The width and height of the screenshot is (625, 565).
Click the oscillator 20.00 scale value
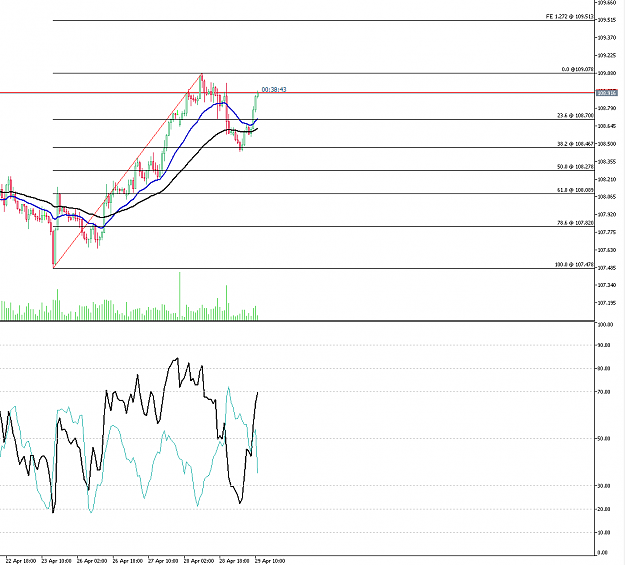[605, 509]
